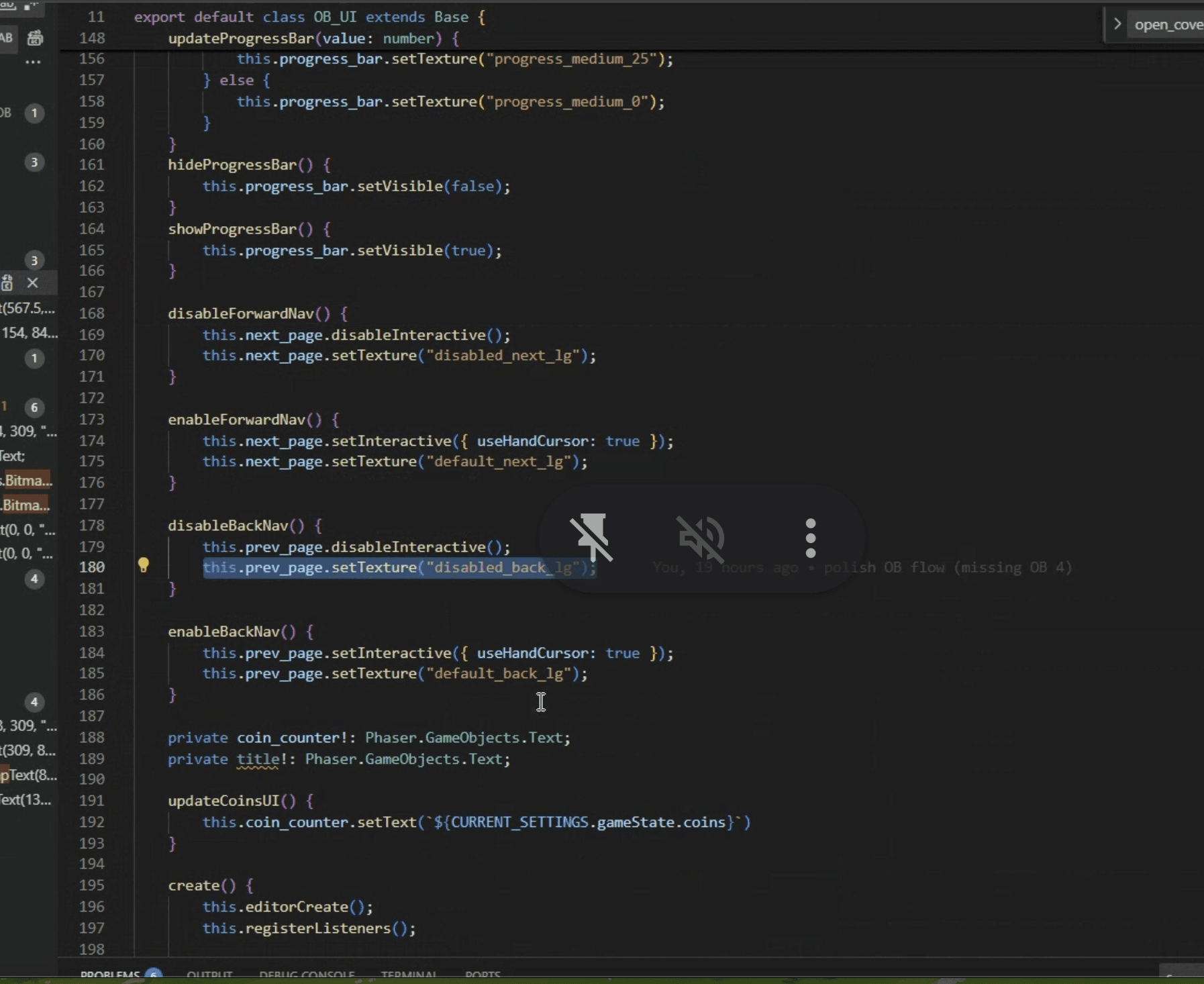Image resolution: width=1204 pixels, height=984 pixels.
Task: Click on method name hideProgressBar
Action: (x=232, y=164)
